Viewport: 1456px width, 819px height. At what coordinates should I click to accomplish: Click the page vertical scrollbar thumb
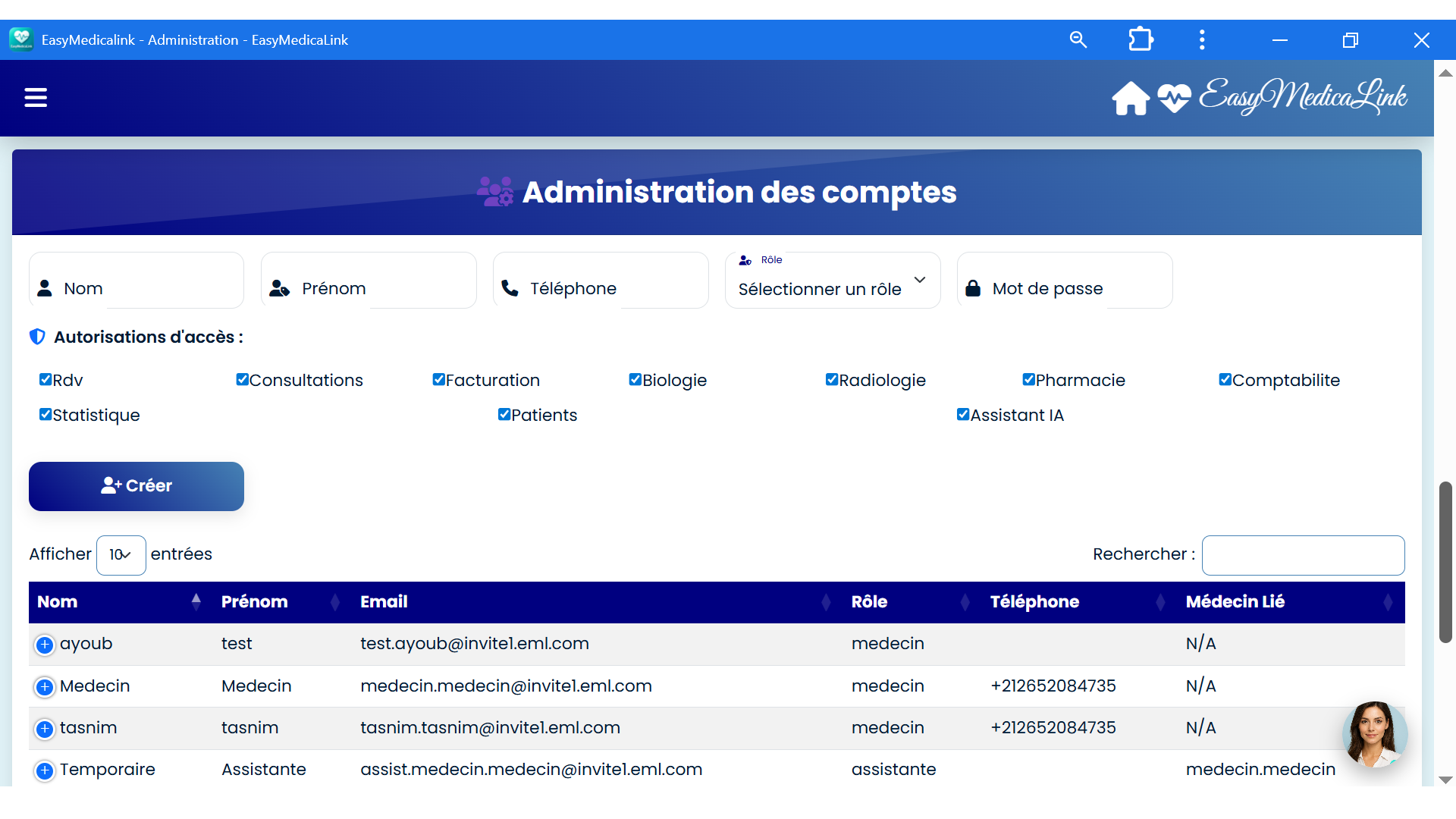pyautogui.click(x=1445, y=561)
